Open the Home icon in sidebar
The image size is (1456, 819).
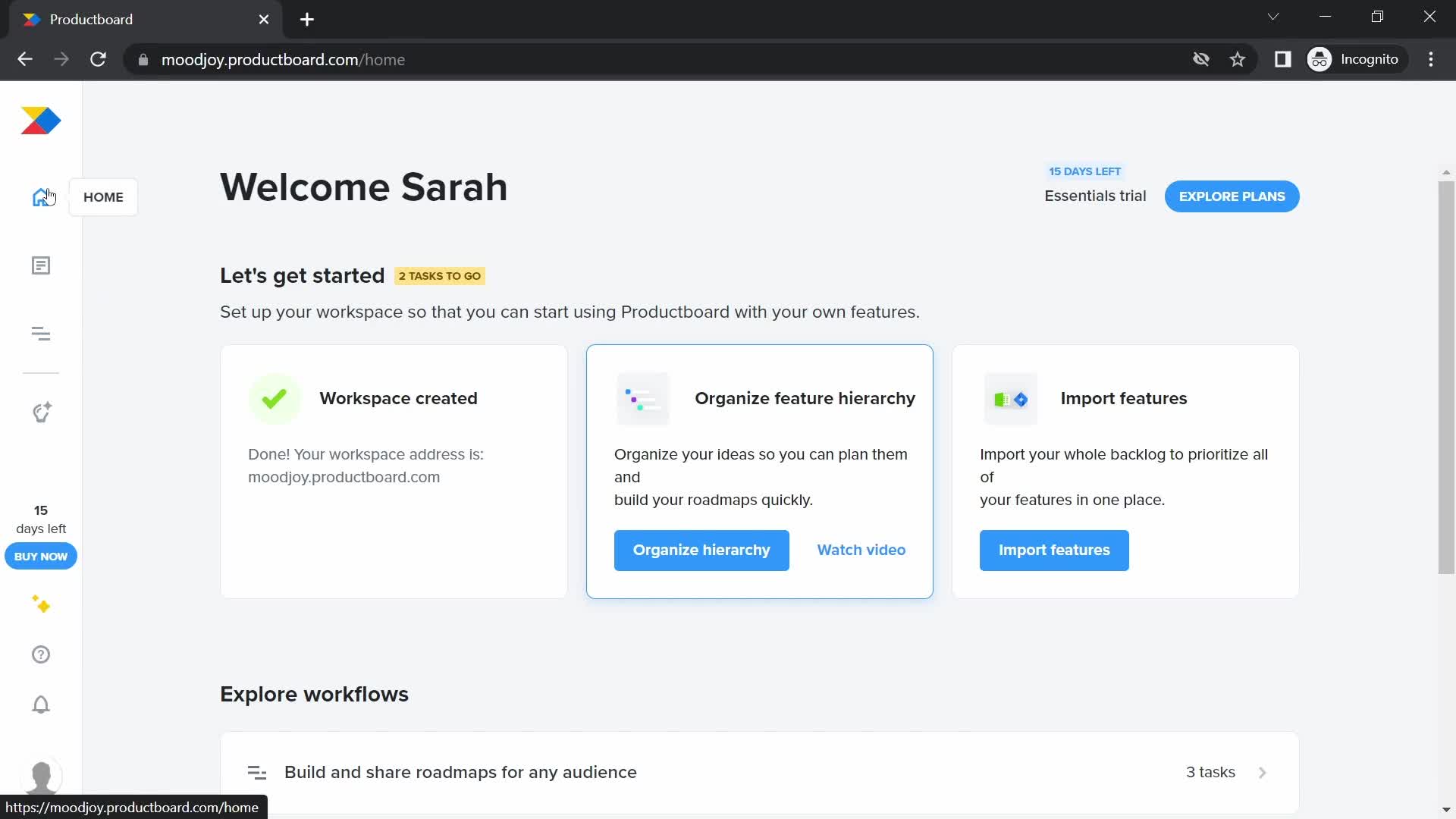coord(41,197)
